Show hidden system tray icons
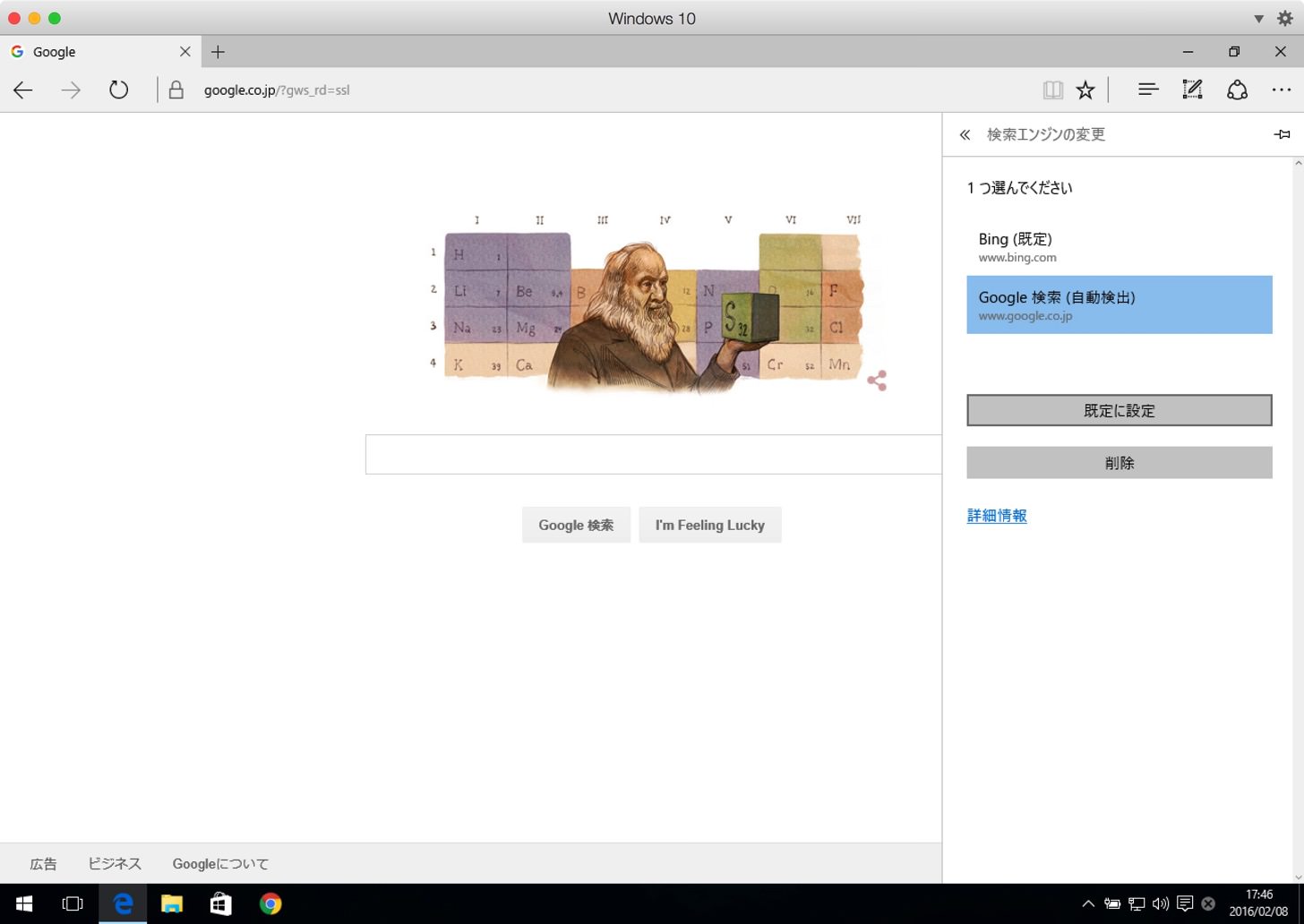 click(x=1088, y=903)
